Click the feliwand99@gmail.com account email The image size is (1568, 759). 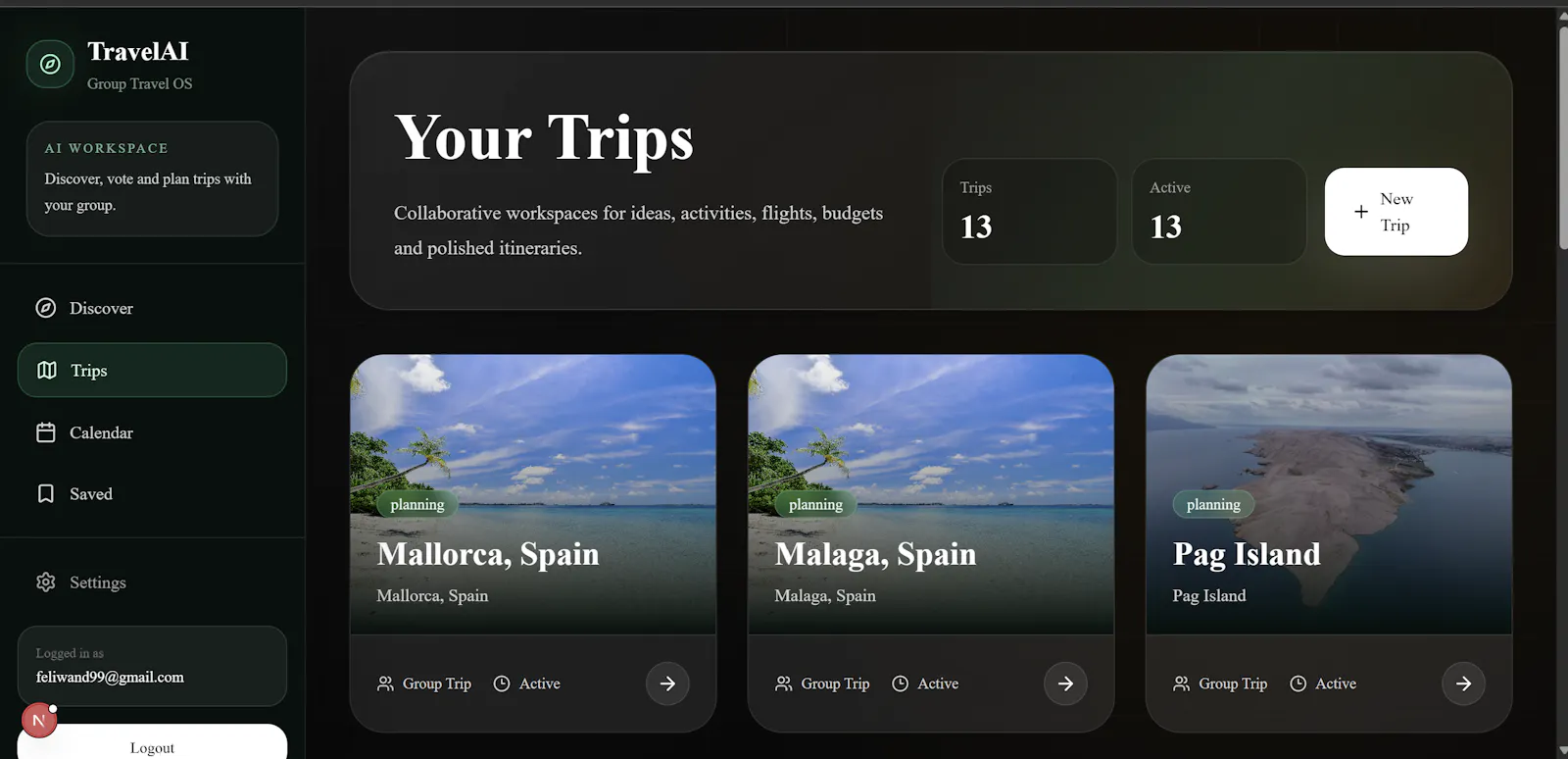(x=110, y=677)
